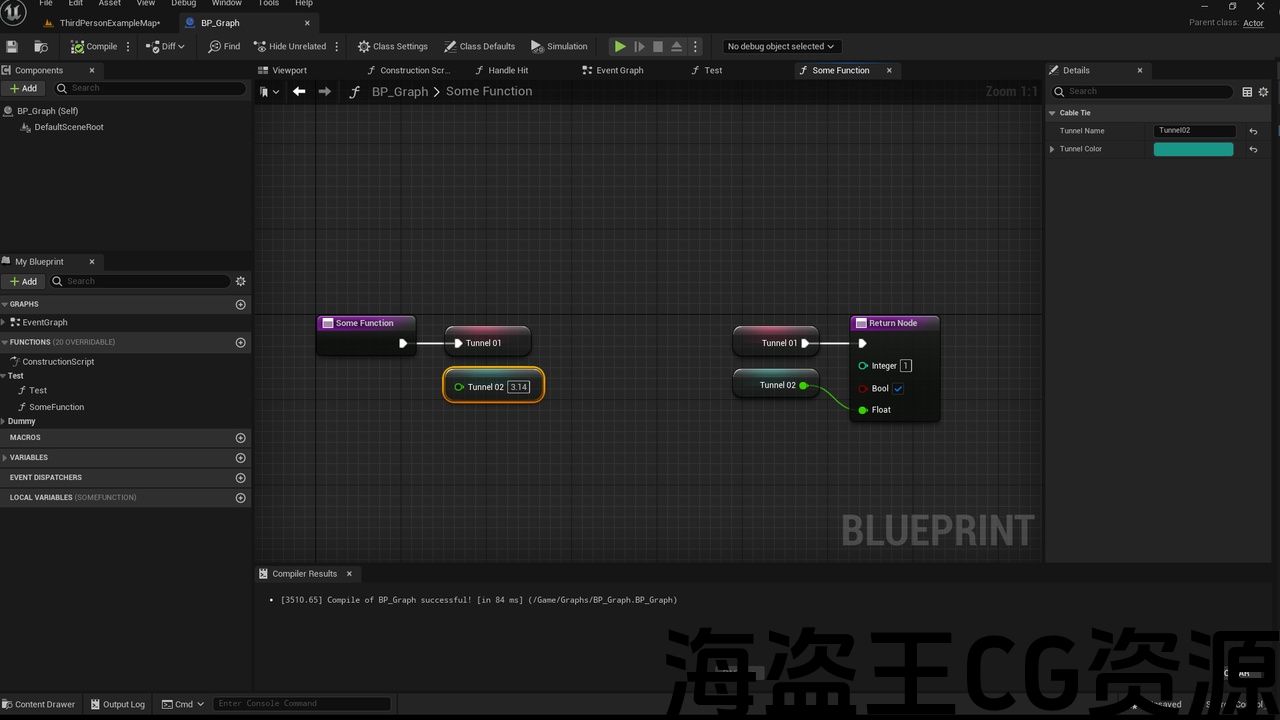The height and width of the screenshot is (720, 1280).
Task: Open the debug object selection dropdown
Action: (x=781, y=46)
